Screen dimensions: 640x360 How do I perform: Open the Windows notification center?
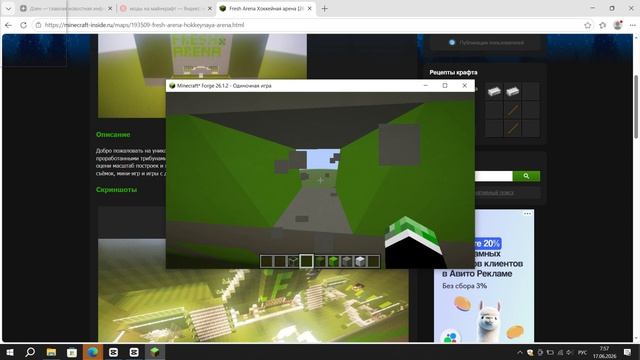(627, 352)
